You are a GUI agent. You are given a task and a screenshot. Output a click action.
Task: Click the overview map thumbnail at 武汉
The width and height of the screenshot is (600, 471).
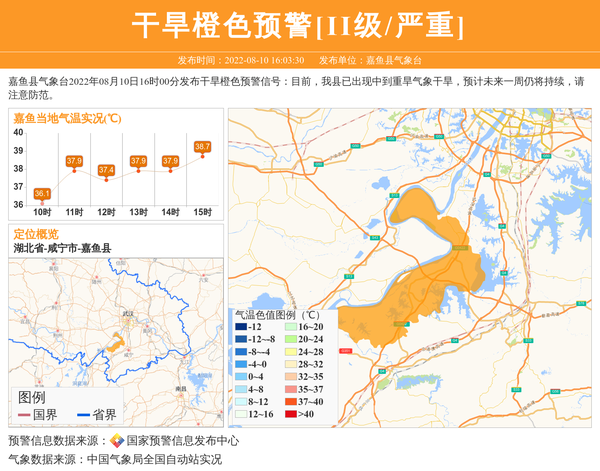[126, 318]
